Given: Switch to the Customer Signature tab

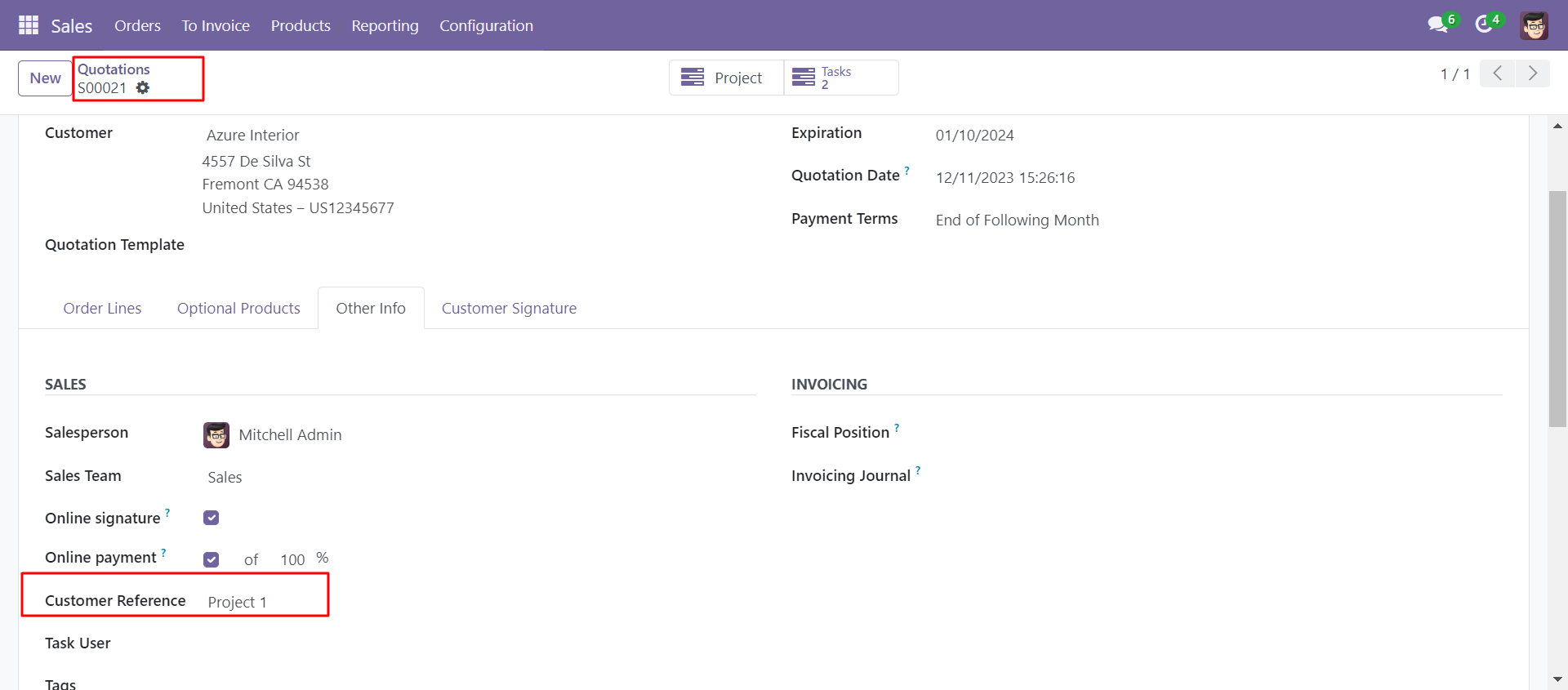Looking at the screenshot, I should 509,308.
